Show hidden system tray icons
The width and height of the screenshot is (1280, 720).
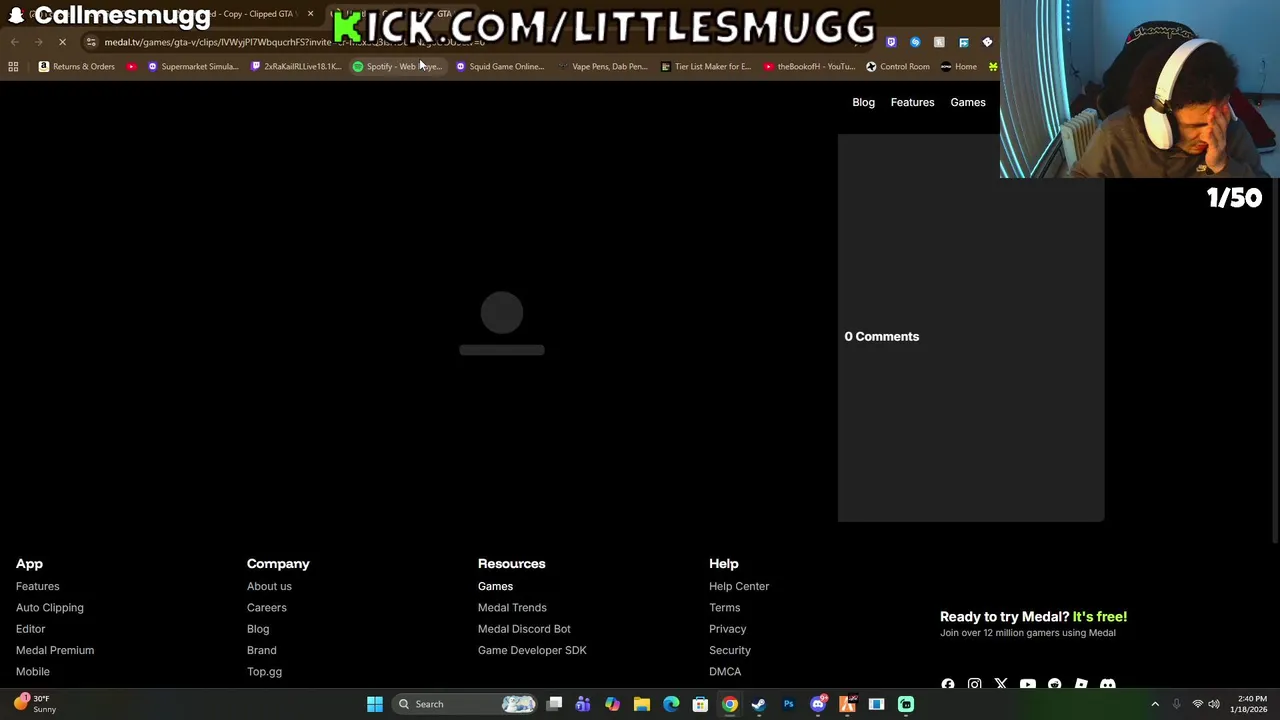coord(1155,704)
